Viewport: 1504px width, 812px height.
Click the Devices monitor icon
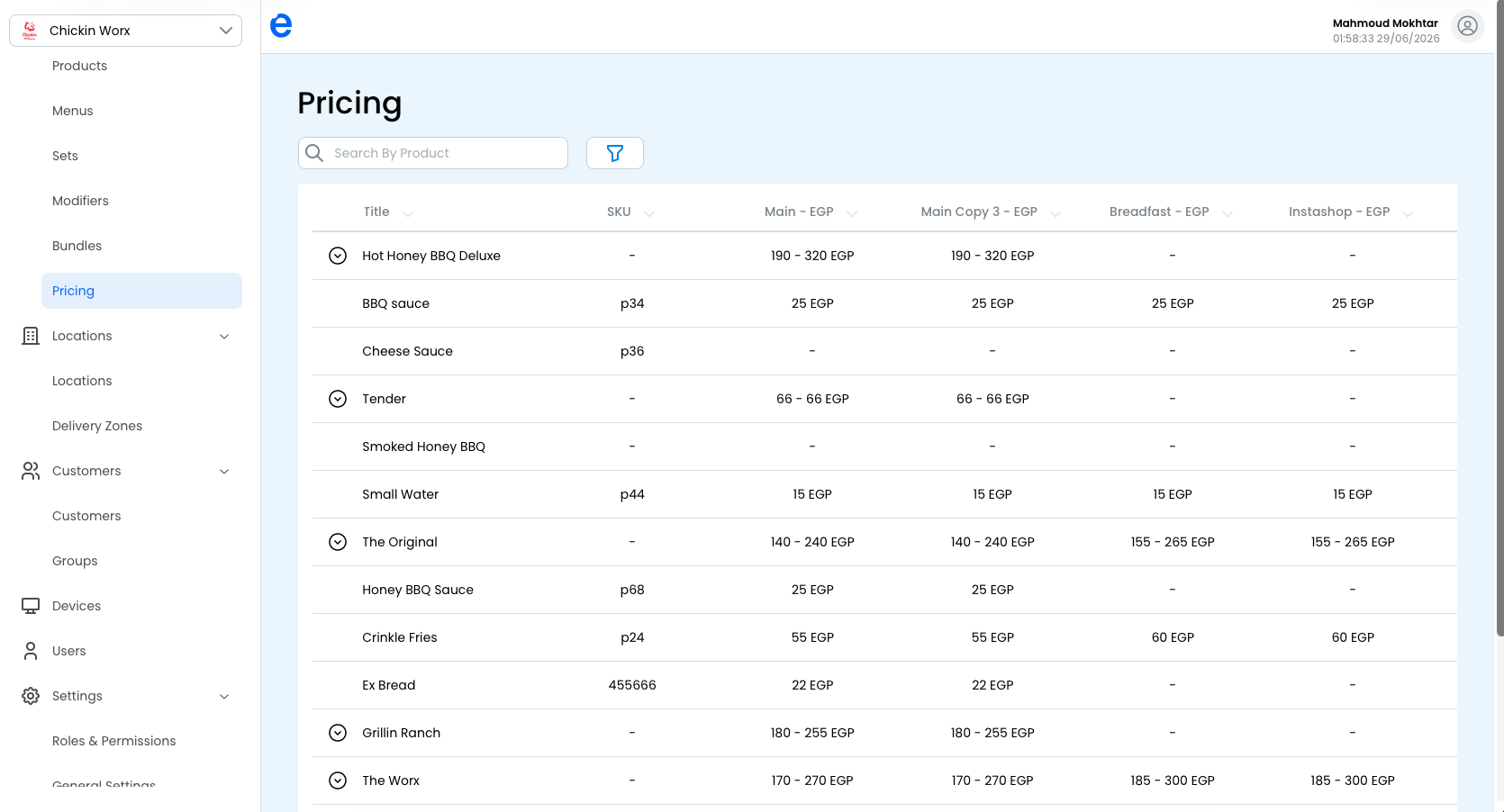(x=31, y=606)
